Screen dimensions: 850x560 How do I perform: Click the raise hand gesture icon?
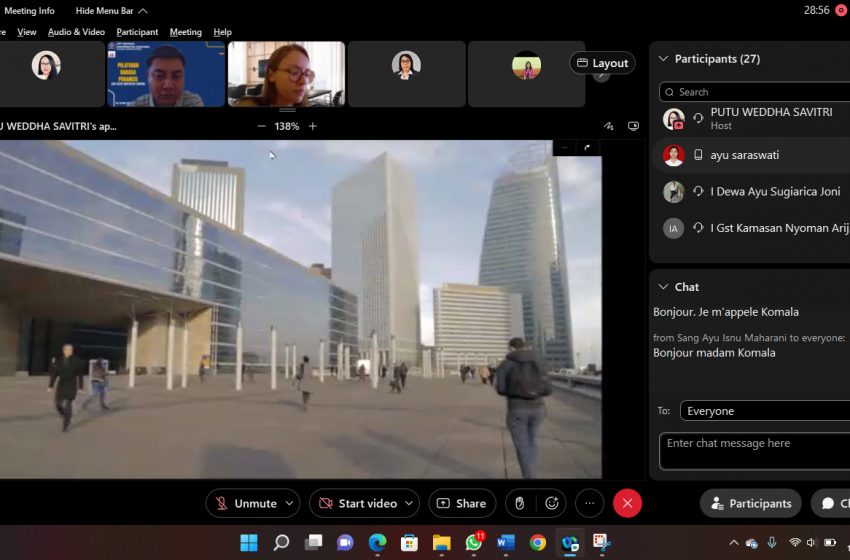tap(519, 503)
